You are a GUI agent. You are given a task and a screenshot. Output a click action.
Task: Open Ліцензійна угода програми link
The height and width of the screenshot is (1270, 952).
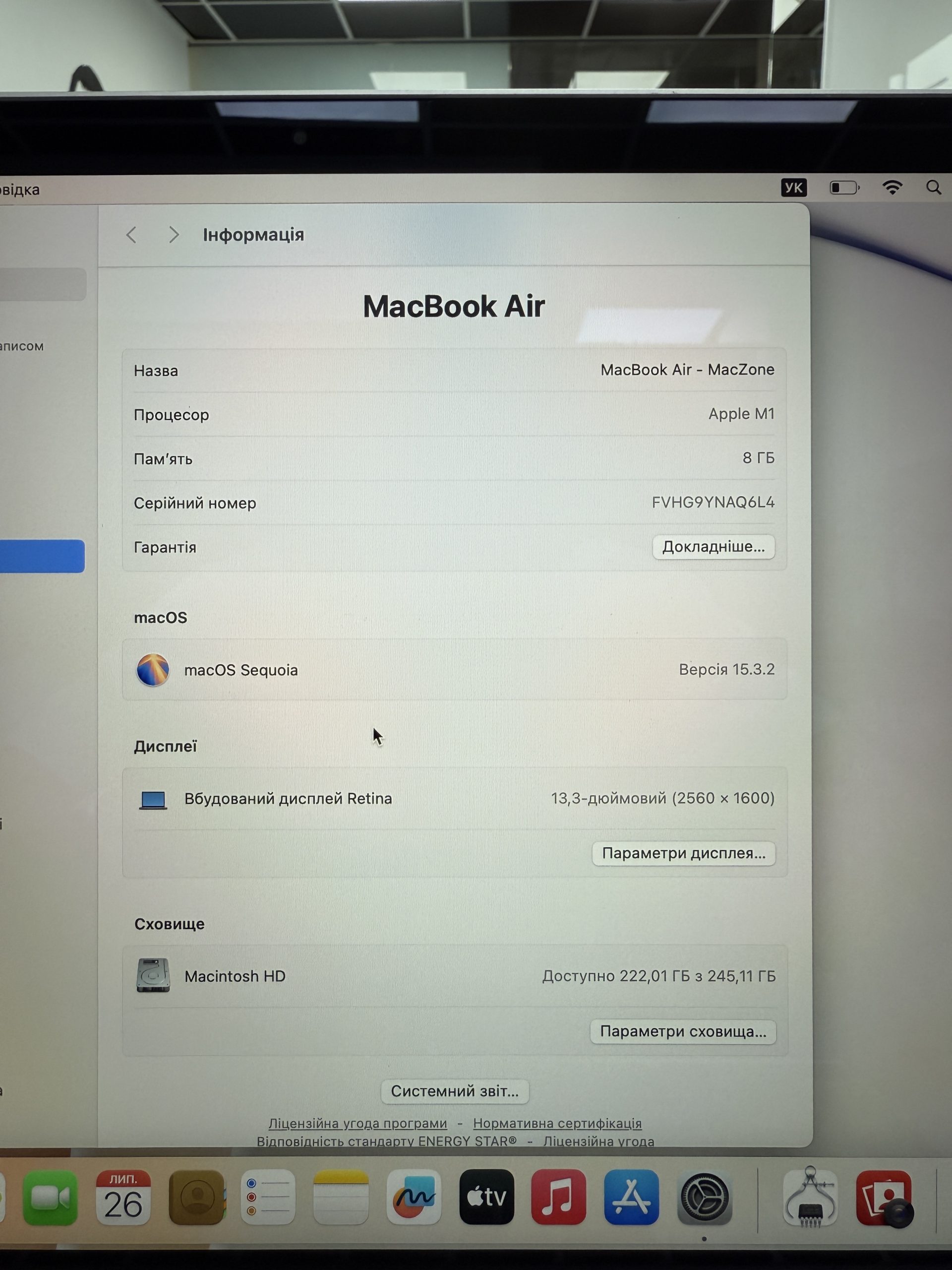(x=357, y=1123)
